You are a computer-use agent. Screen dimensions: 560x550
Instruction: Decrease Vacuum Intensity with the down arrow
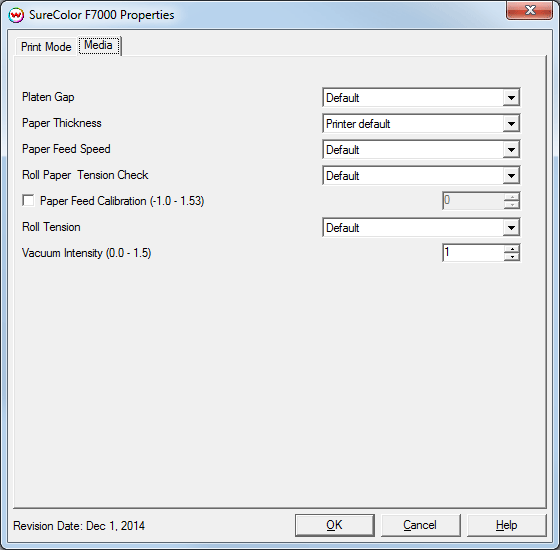tap(512, 257)
